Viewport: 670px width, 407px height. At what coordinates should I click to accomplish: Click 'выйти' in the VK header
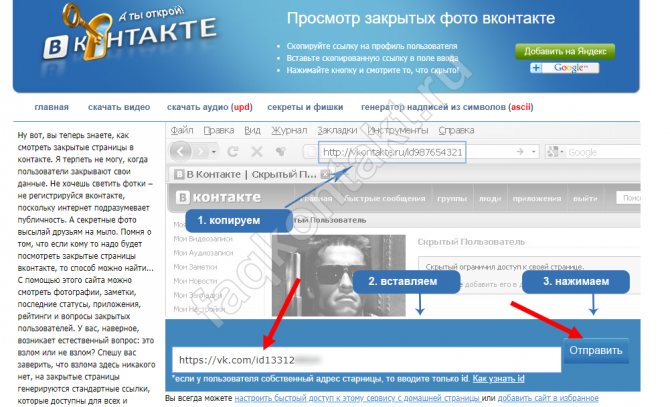(x=585, y=199)
